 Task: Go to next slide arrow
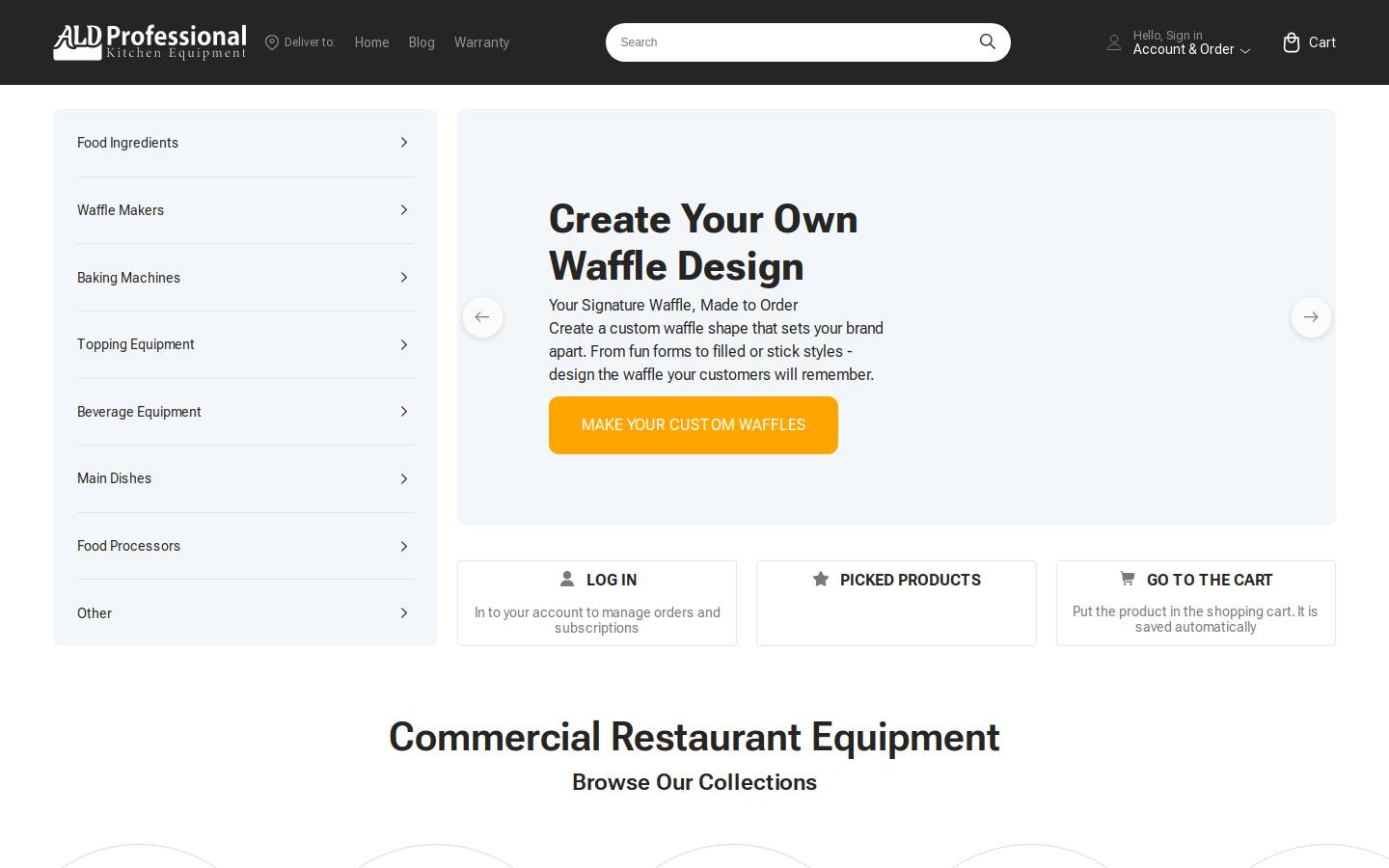pyautogui.click(x=1311, y=317)
